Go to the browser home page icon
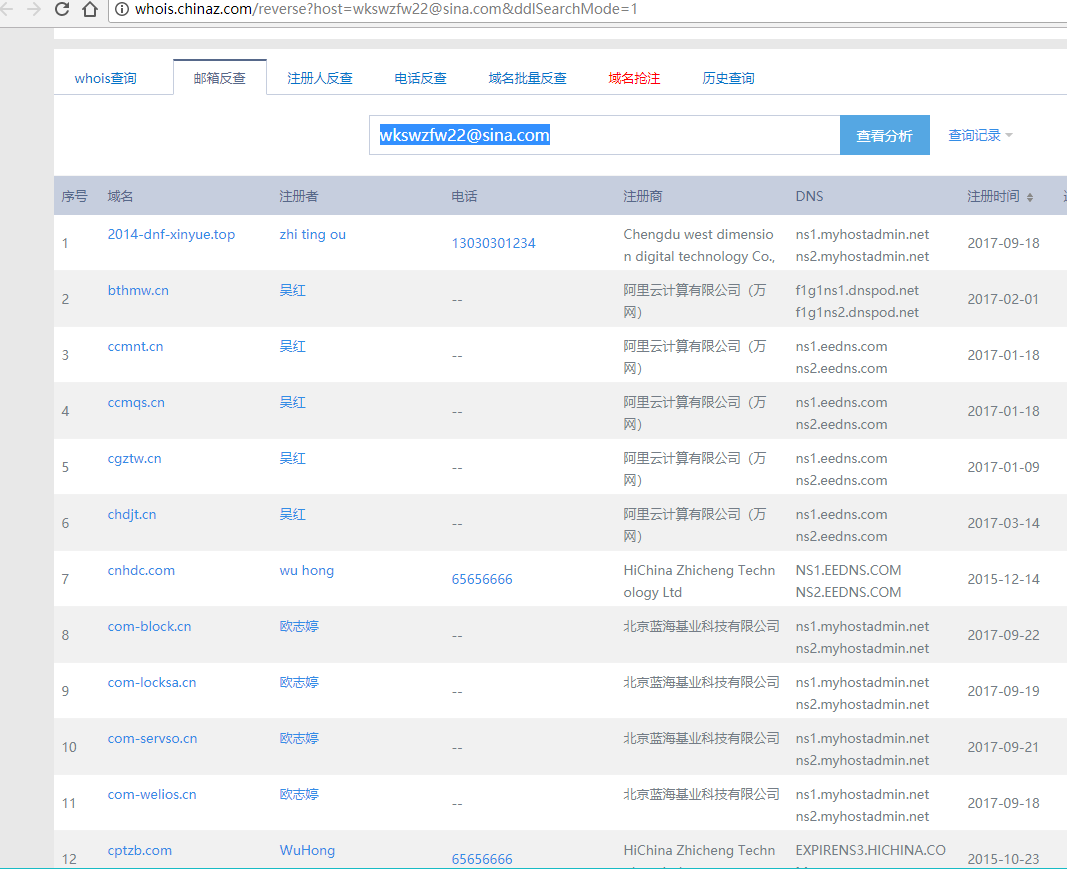This screenshot has width=1067, height=869. tap(90, 9)
